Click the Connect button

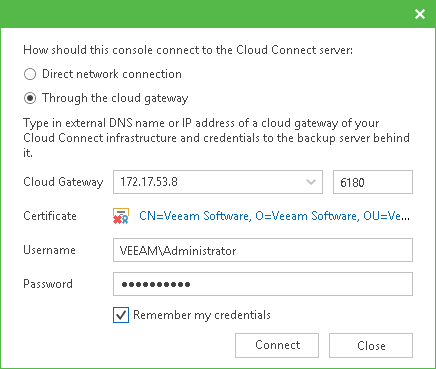pos(277,345)
